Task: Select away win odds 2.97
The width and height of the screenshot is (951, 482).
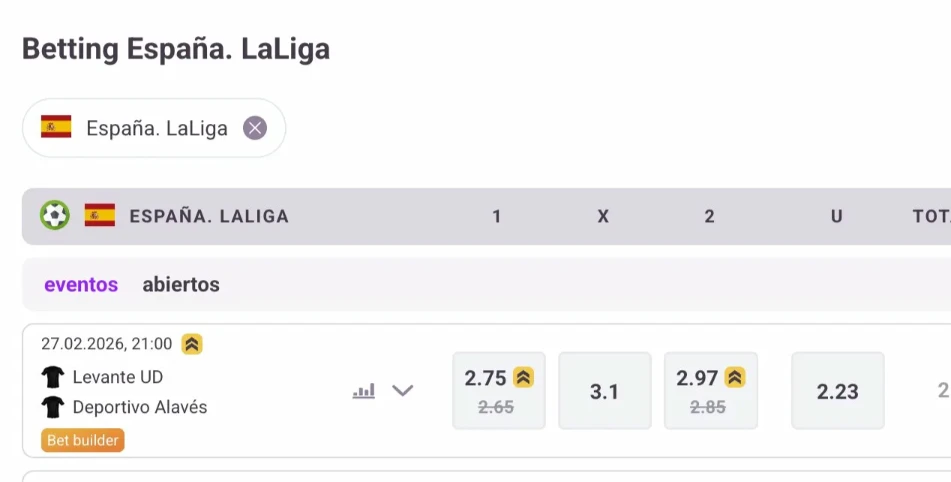Action: coord(710,390)
